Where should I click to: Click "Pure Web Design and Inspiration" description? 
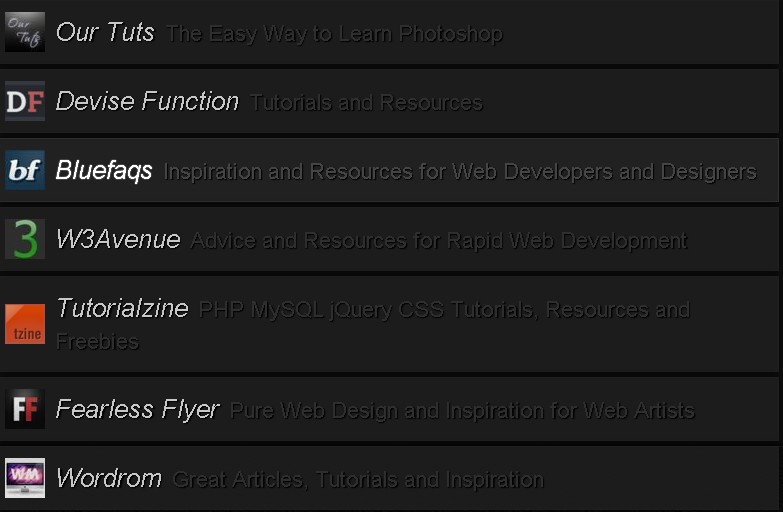[x=461, y=410]
